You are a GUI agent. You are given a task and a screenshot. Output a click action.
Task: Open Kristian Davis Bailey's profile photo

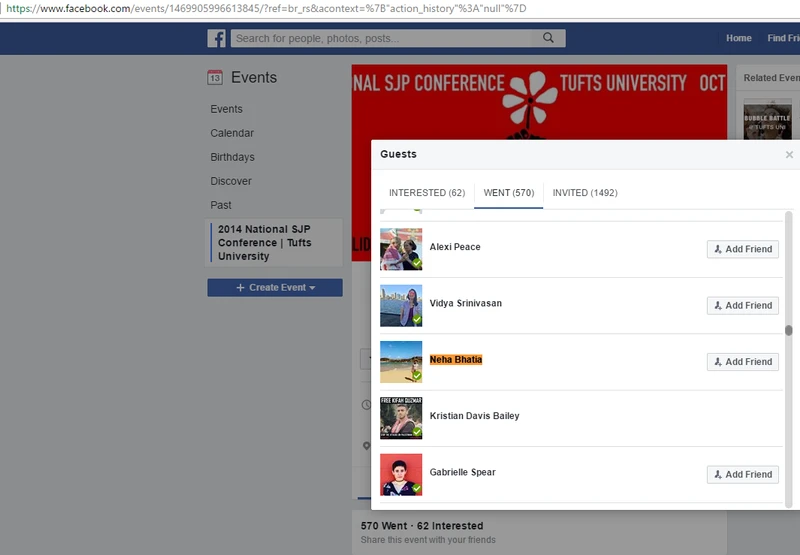pos(401,418)
